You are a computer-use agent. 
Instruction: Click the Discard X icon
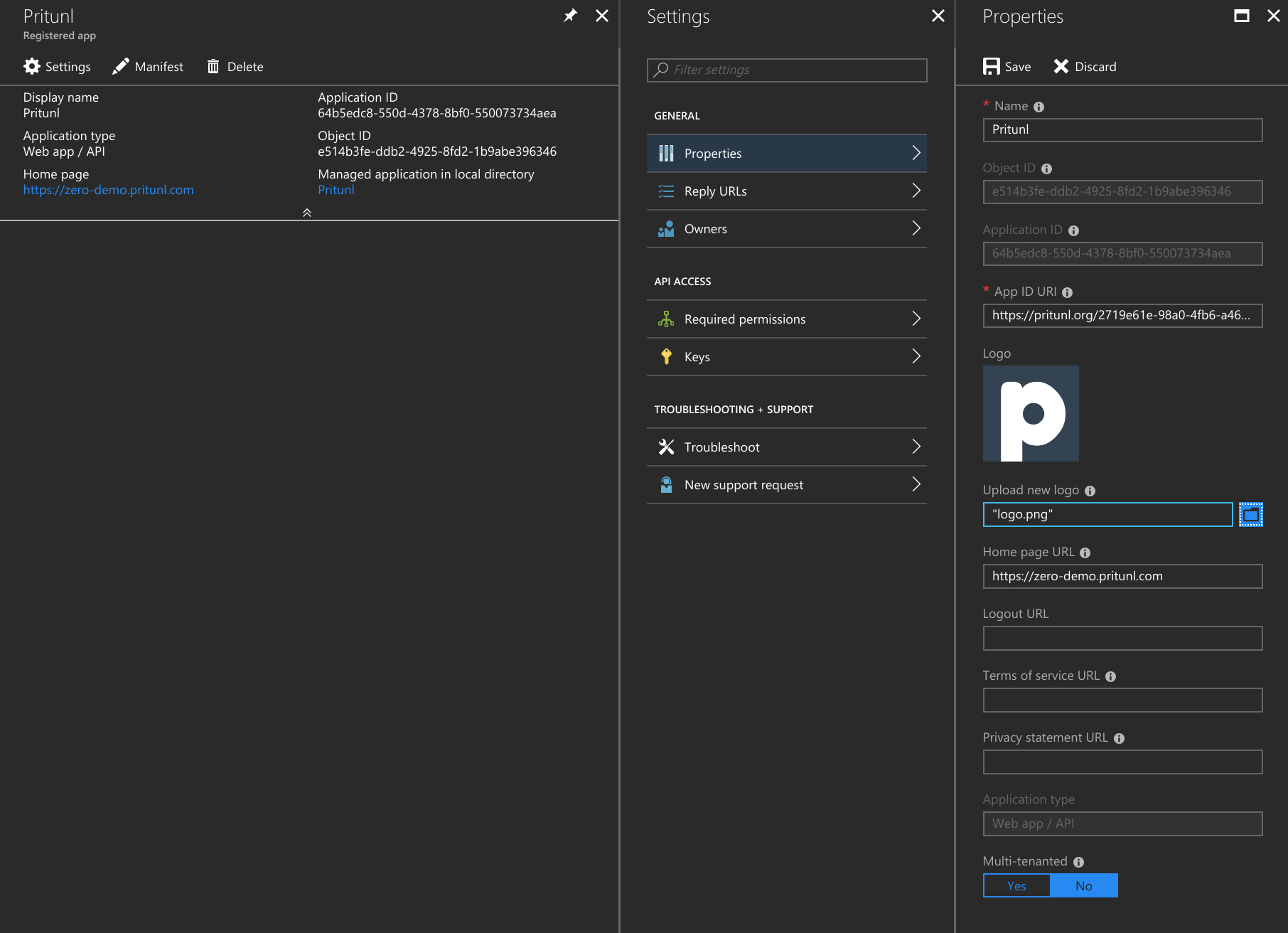1061,66
